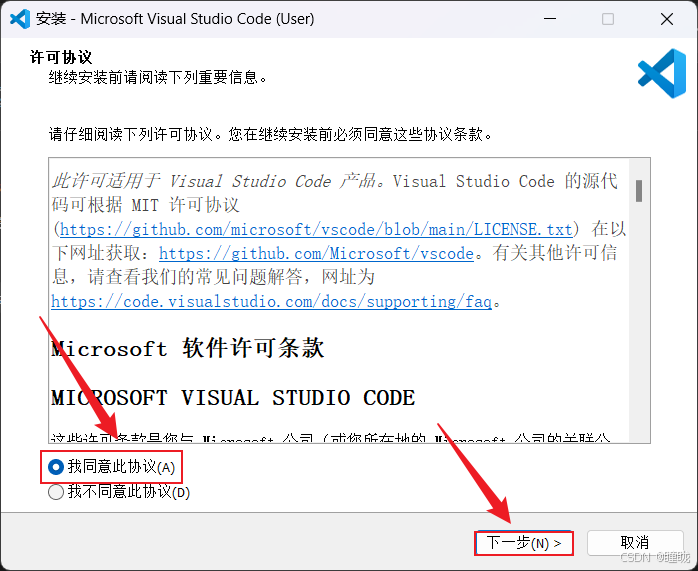Choose the "我不同意此协议(D)" option
Viewport: 698px width, 571px height.
tap(119, 492)
